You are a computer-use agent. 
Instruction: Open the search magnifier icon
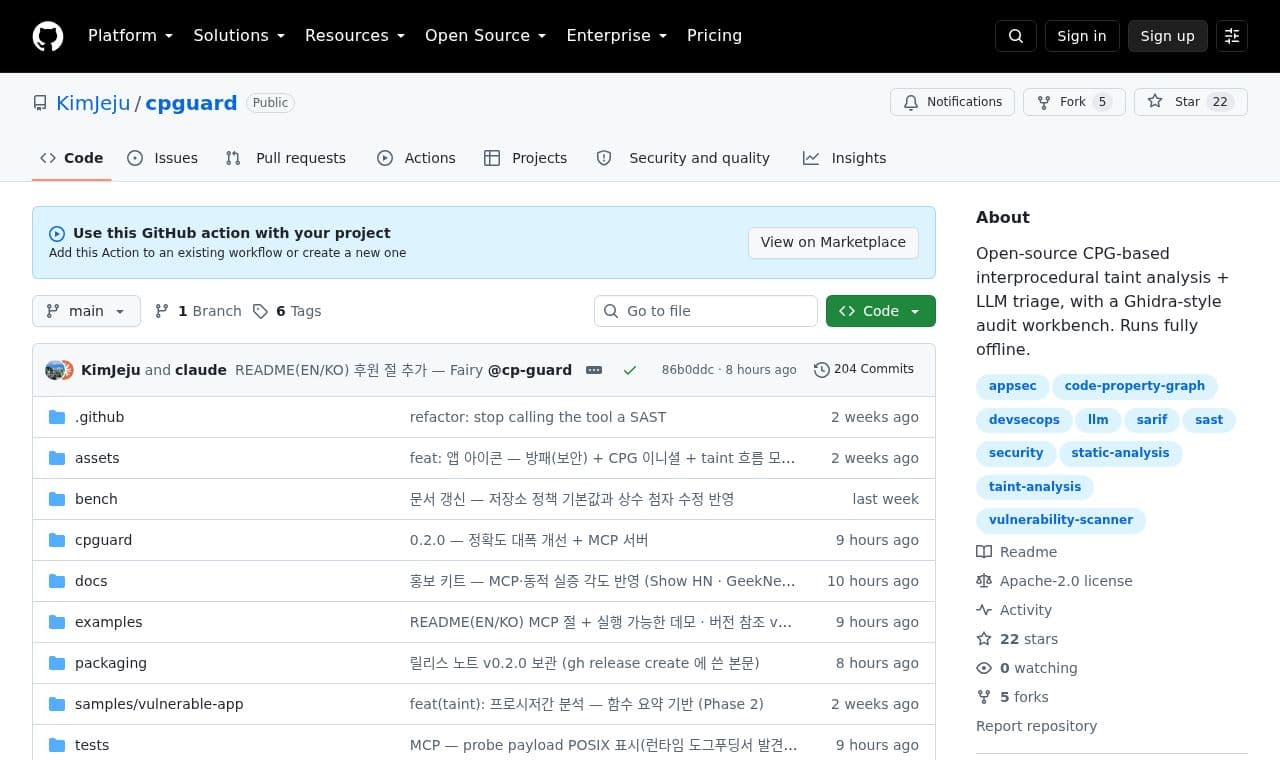pos(1016,36)
